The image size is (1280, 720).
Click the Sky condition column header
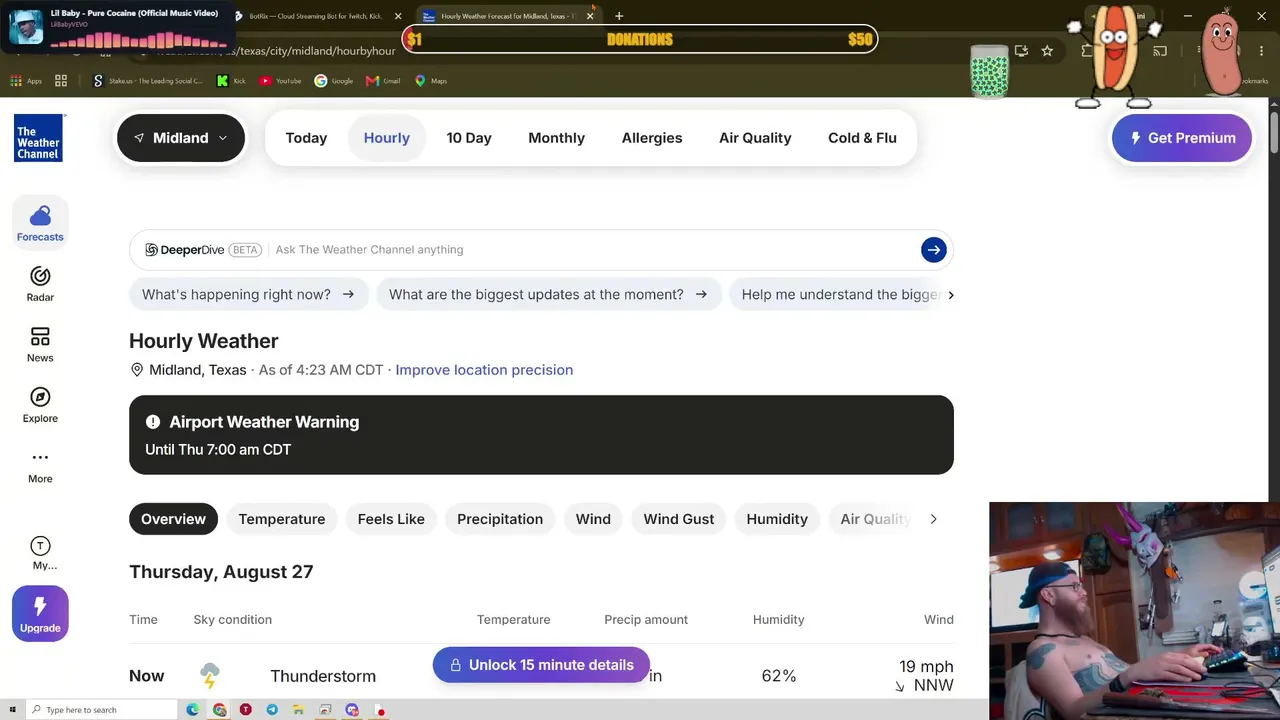232,620
